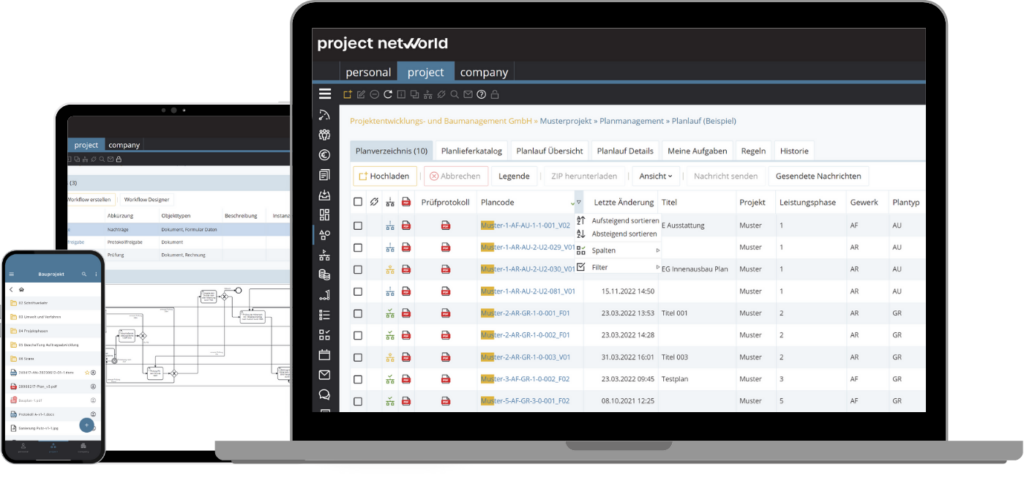Open the help question mark icon

(x=481, y=95)
